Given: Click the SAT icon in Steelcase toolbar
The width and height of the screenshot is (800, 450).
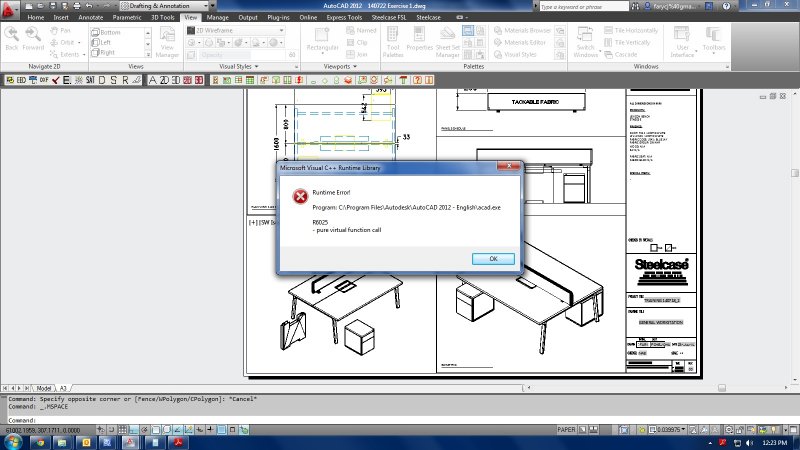Looking at the screenshot, I should [90, 80].
